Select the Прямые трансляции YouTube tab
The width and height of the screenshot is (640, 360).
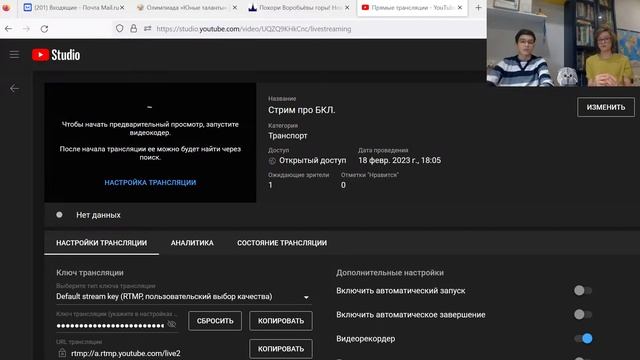coord(411,8)
